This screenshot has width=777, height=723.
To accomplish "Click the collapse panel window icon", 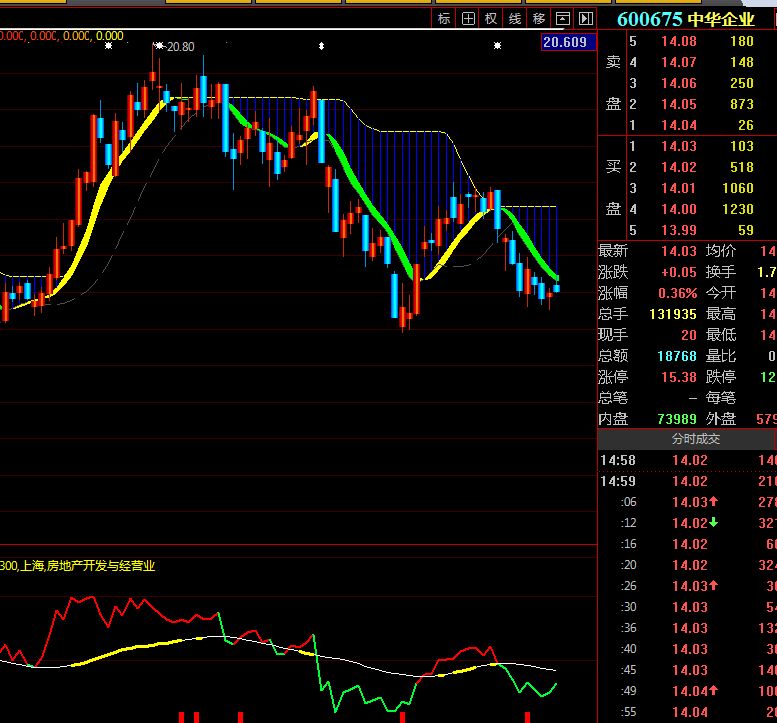I will coord(562,19).
